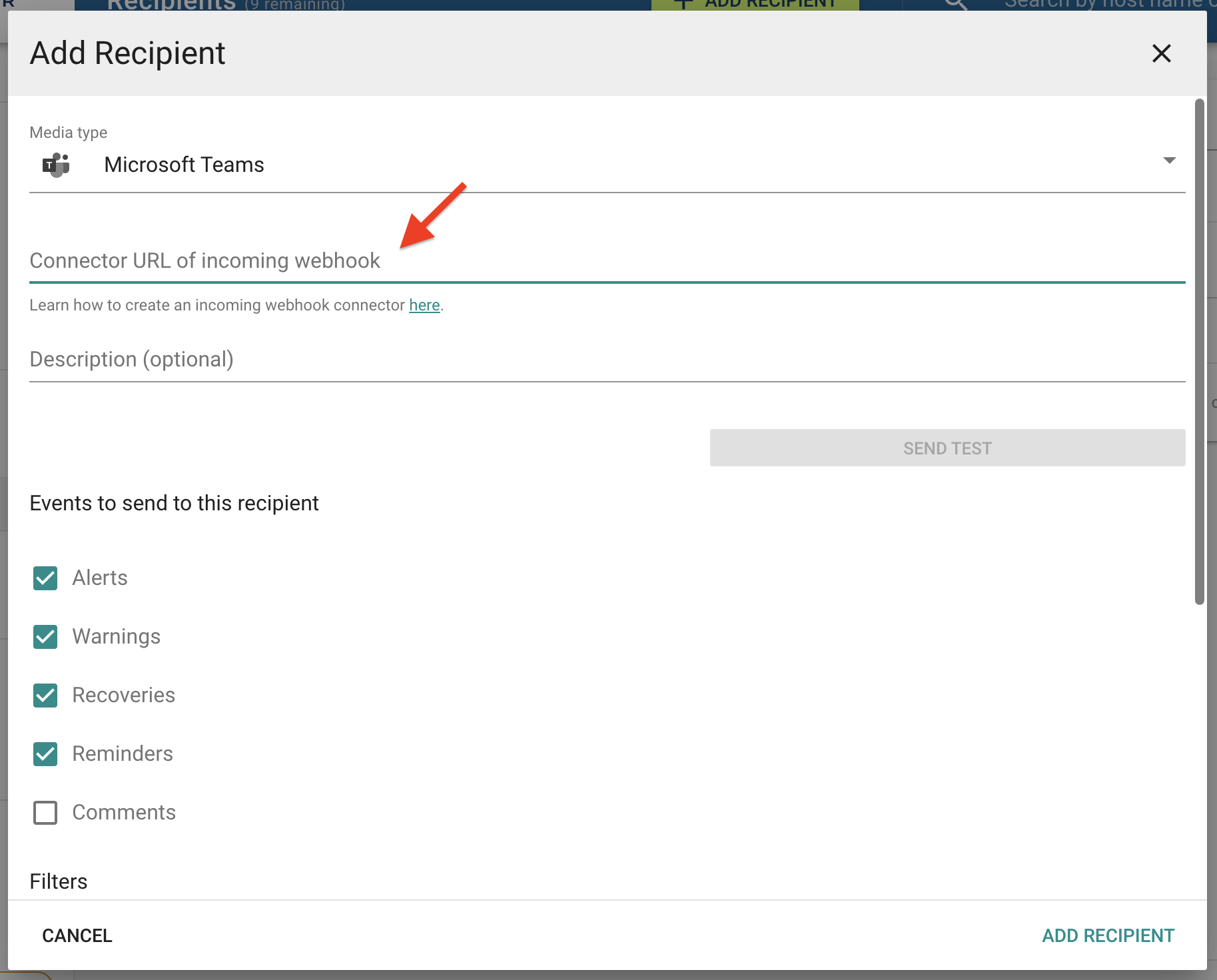Click the Media type label
This screenshot has width=1217, height=980.
(x=69, y=133)
